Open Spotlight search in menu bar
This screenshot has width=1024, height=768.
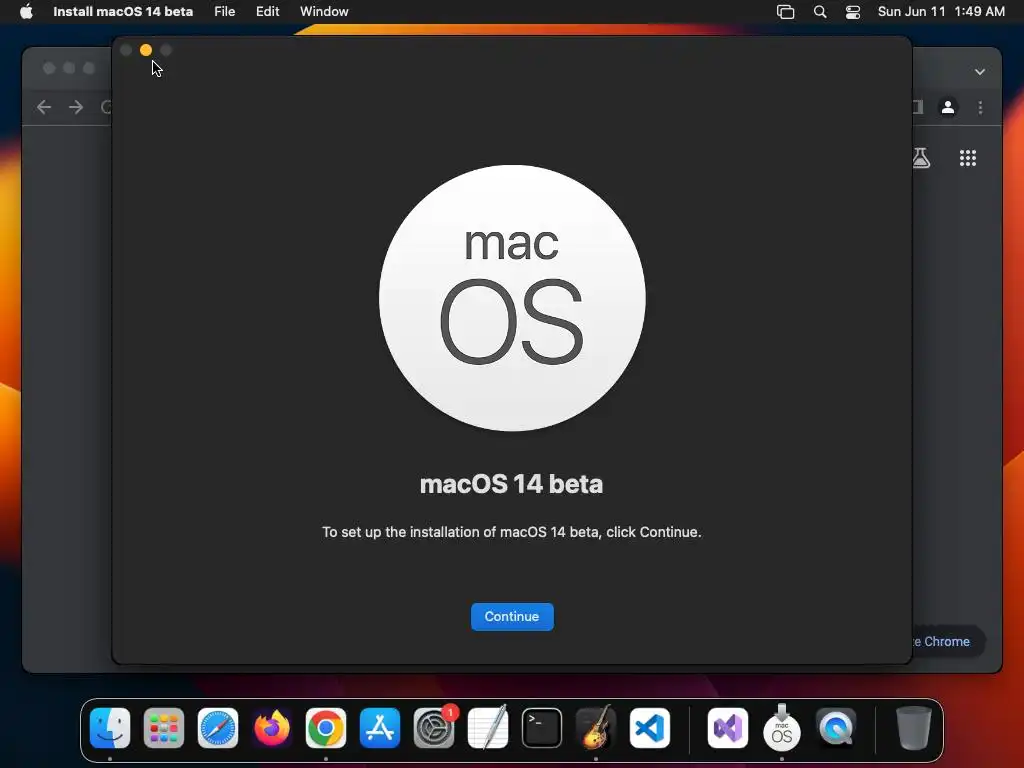click(820, 12)
